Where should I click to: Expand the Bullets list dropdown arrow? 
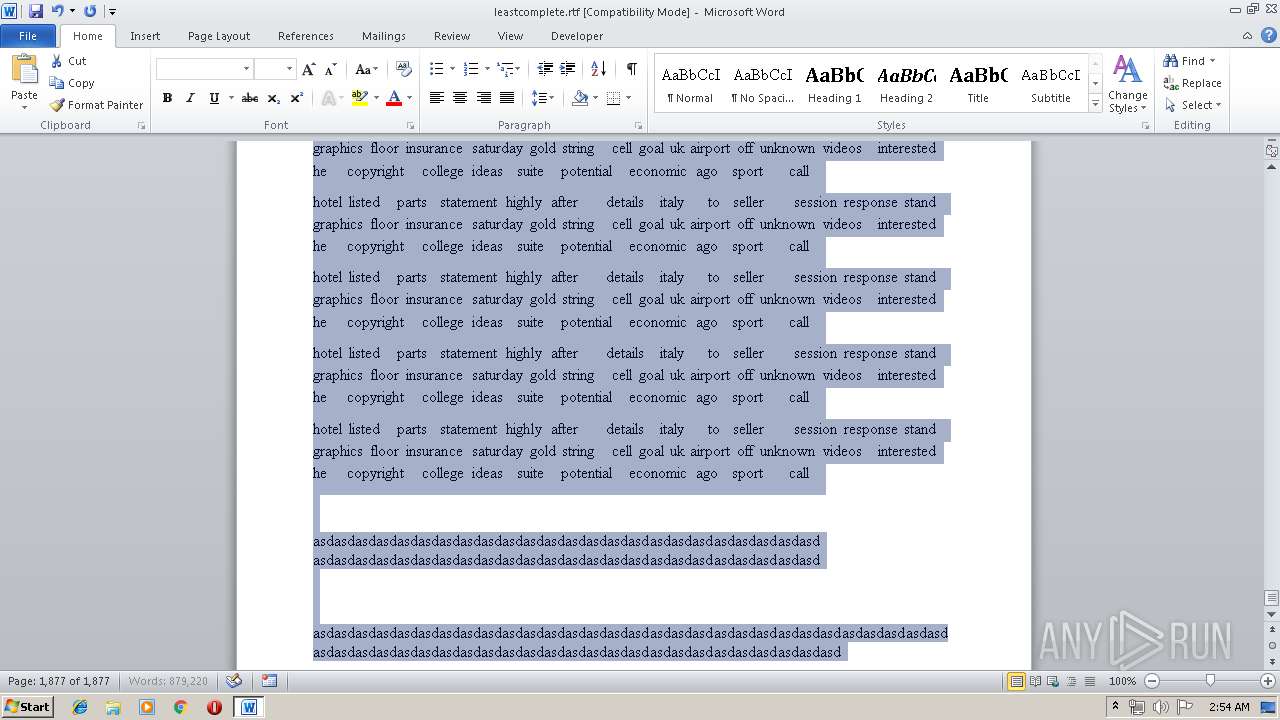452,69
